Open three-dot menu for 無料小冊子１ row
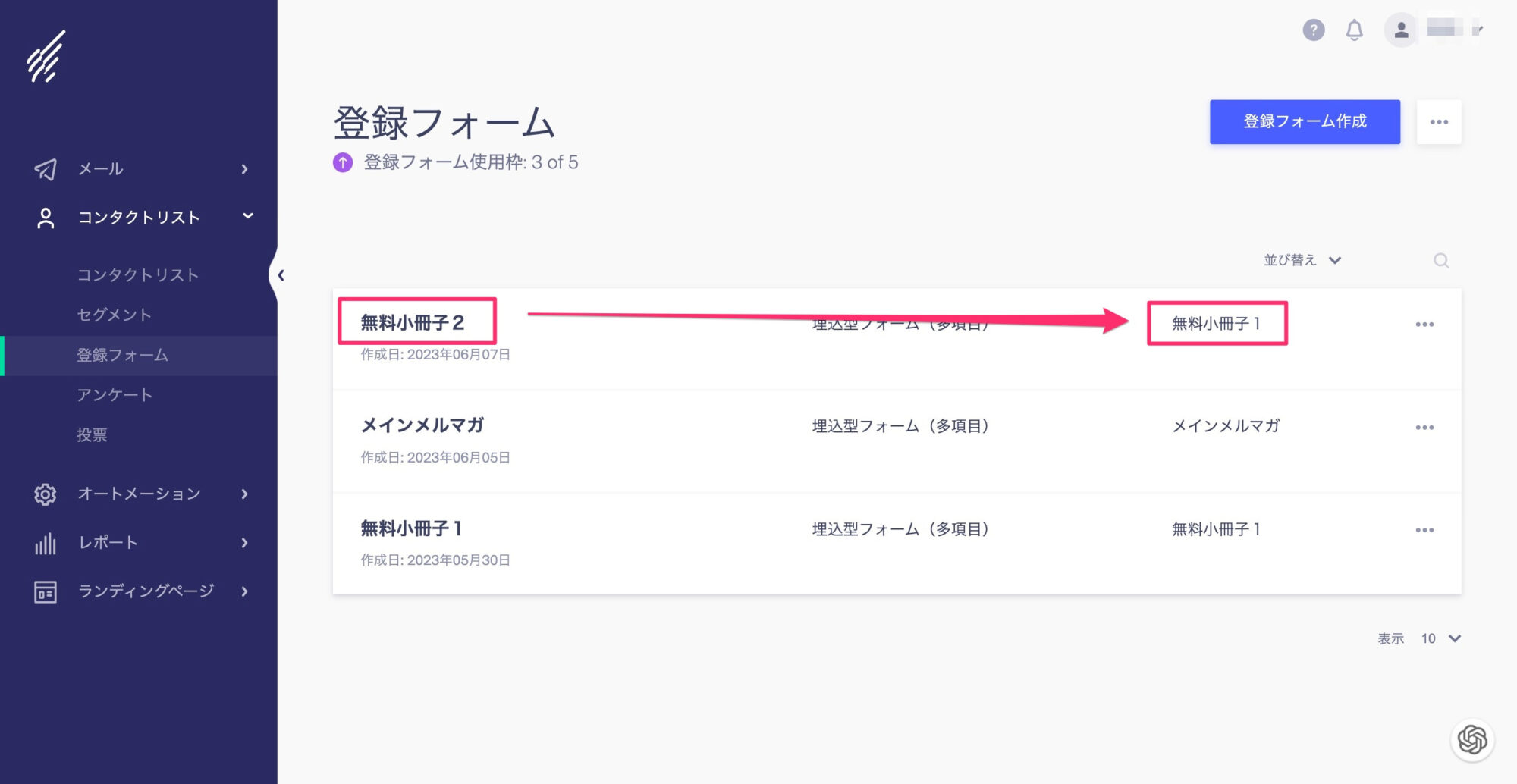 coord(1424,530)
